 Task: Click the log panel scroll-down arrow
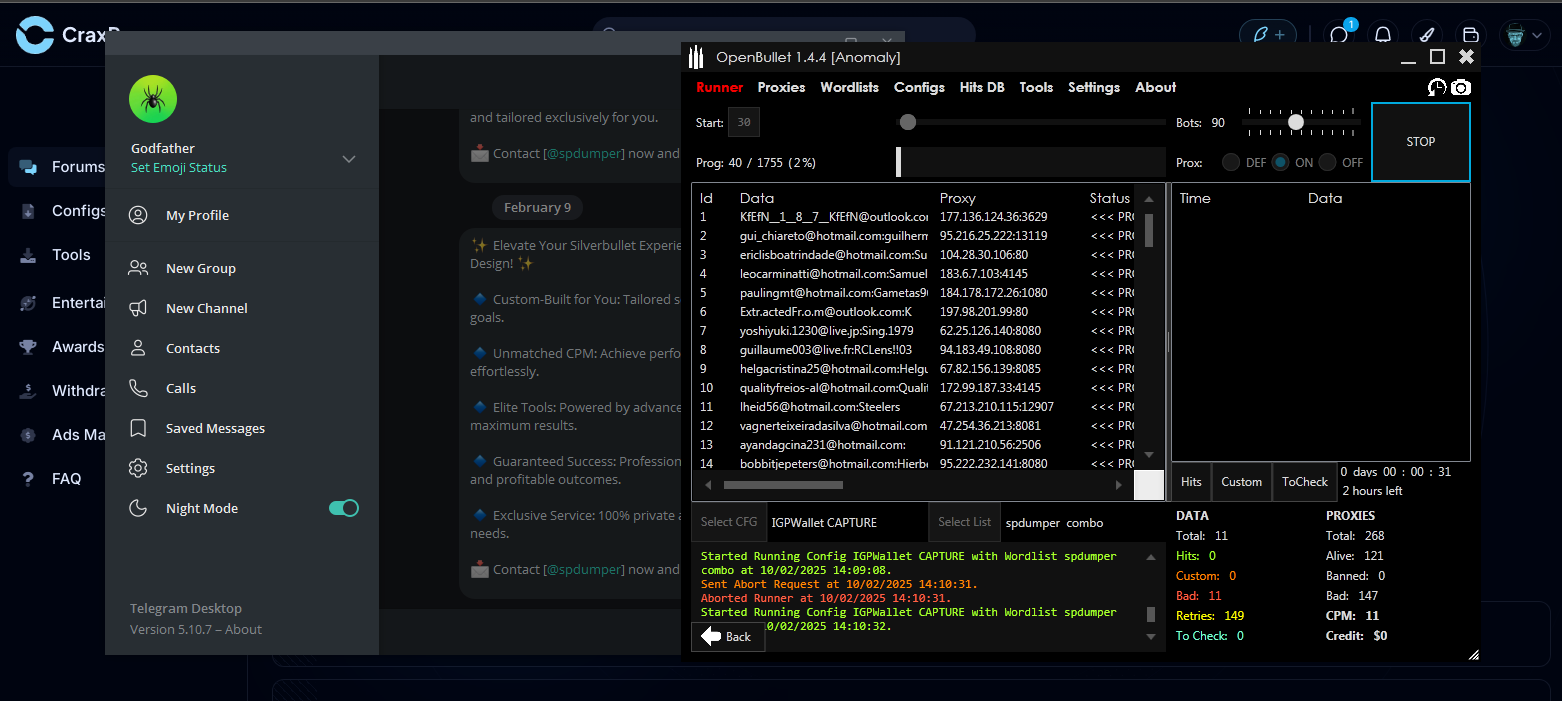1150,636
